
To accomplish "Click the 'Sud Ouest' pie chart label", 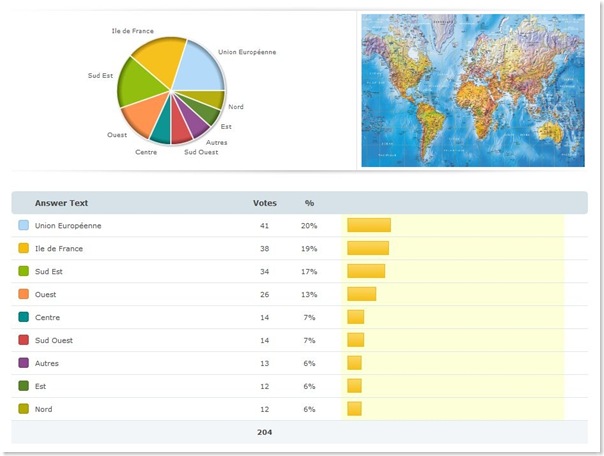I will (x=201, y=152).
